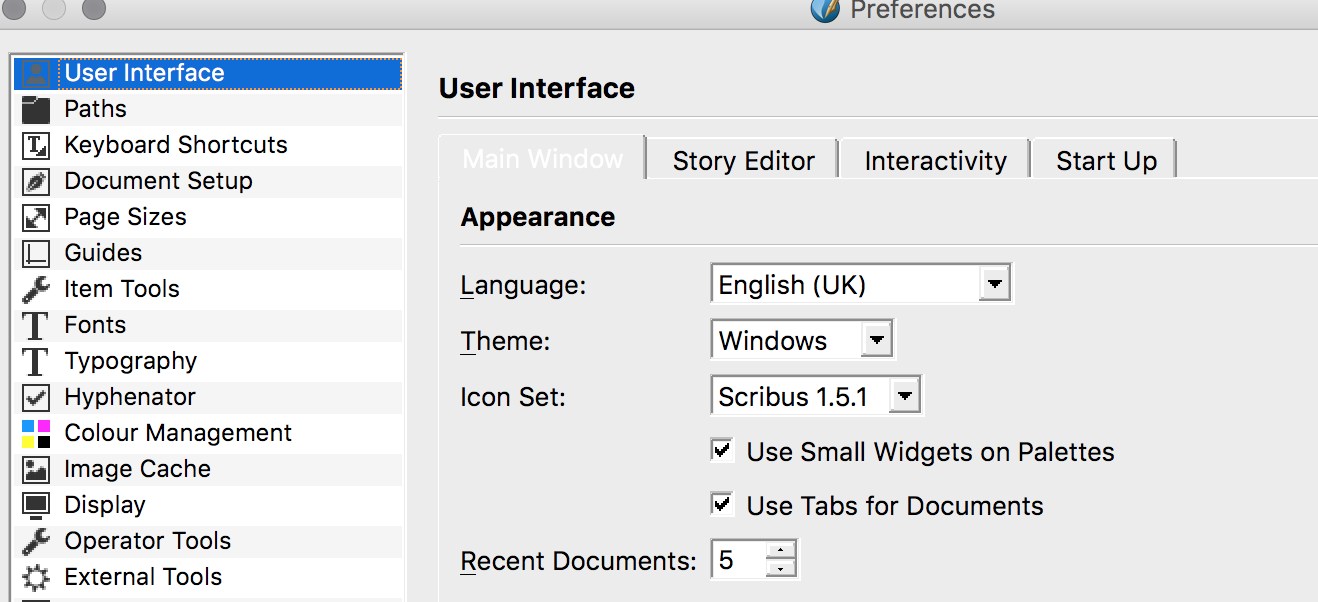Open the Interactivity tab
The height and width of the screenshot is (602, 1318).
(x=935, y=161)
